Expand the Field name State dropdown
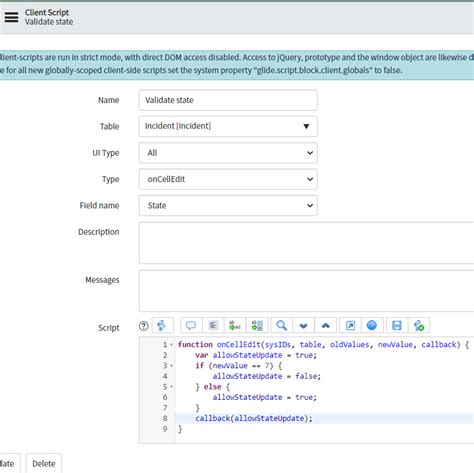This screenshot has width=474, height=473. pyautogui.click(x=228, y=205)
